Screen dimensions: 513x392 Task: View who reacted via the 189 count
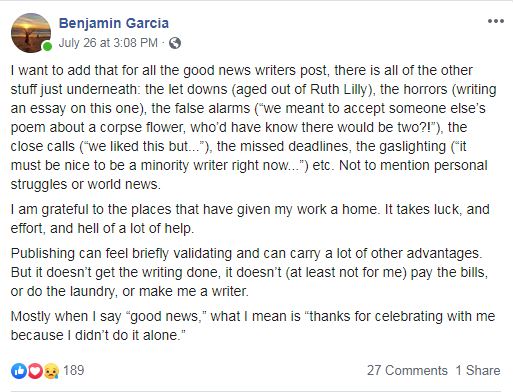coord(74,370)
